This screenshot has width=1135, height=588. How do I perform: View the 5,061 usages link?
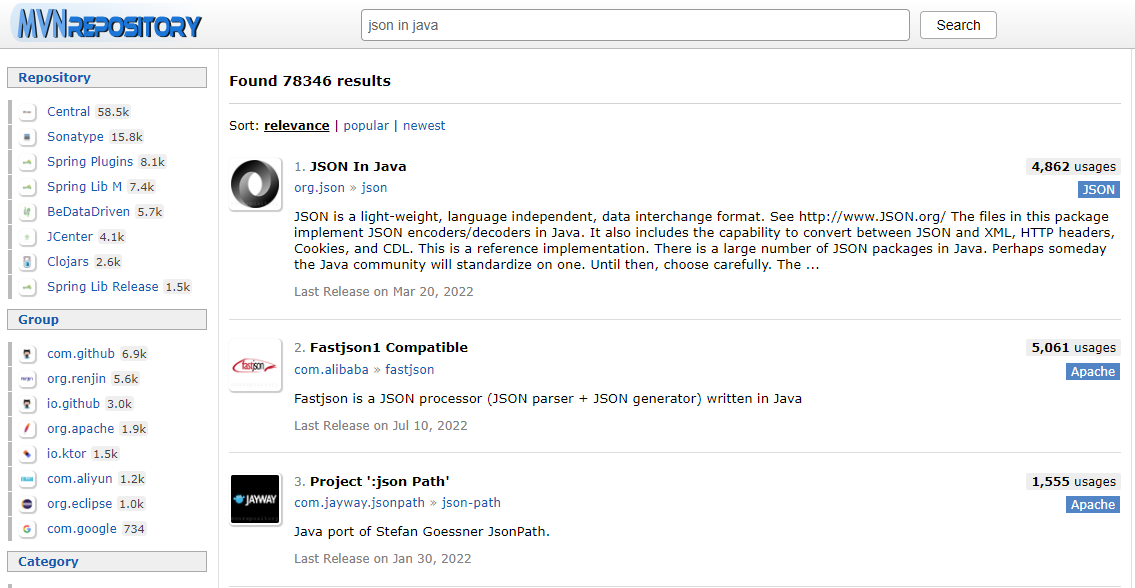[x=1073, y=348]
